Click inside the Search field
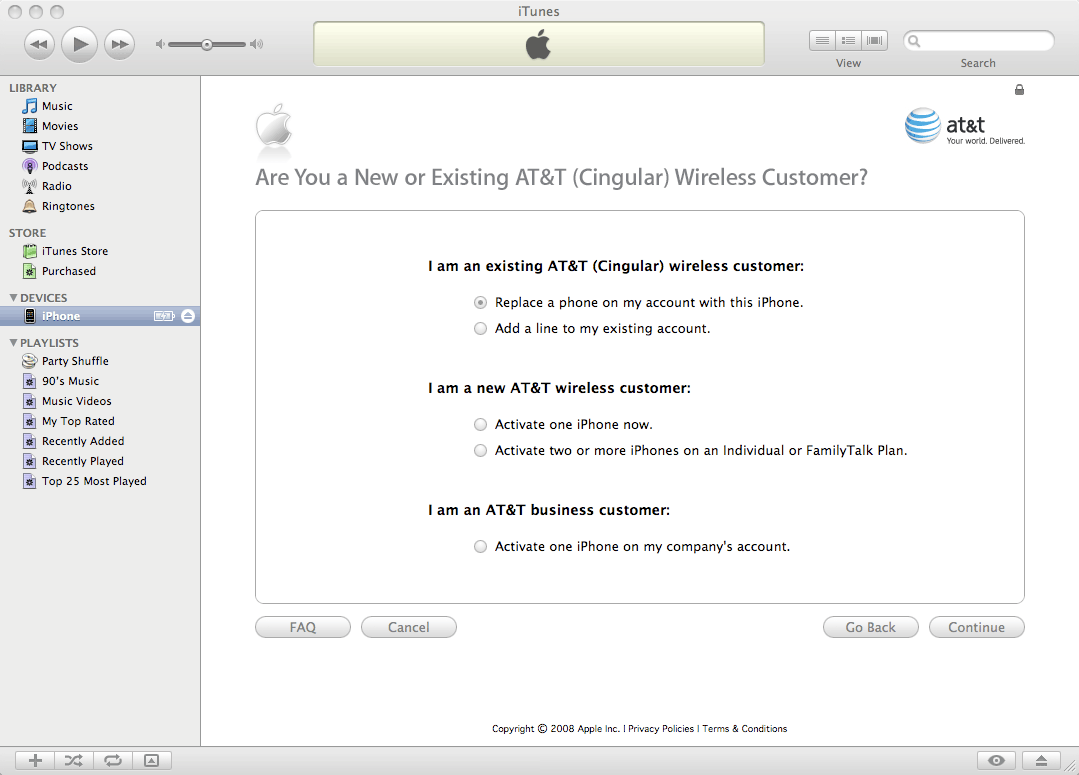 coord(979,41)
